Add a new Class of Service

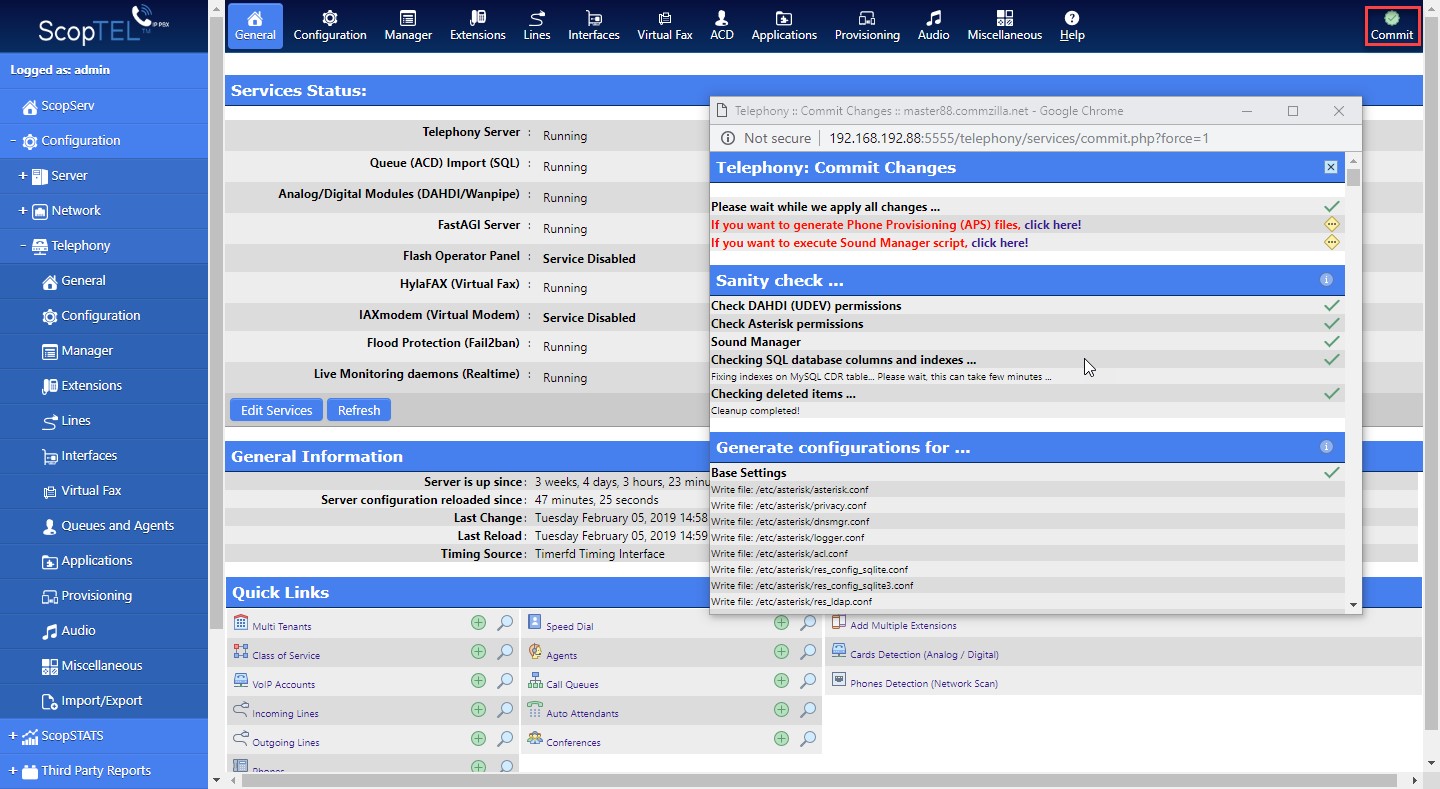click(478, 652)
